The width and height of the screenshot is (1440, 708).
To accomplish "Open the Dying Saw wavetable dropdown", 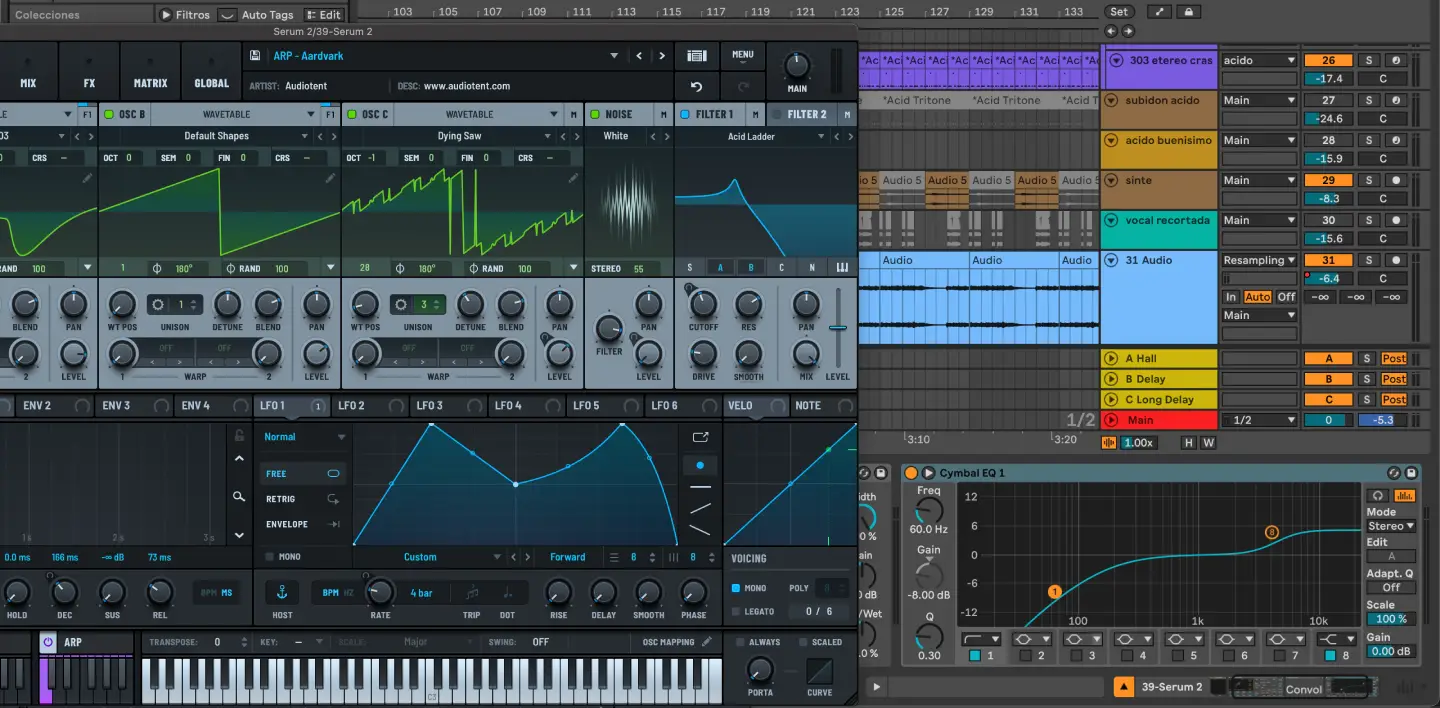I will (x=547, y=136).
